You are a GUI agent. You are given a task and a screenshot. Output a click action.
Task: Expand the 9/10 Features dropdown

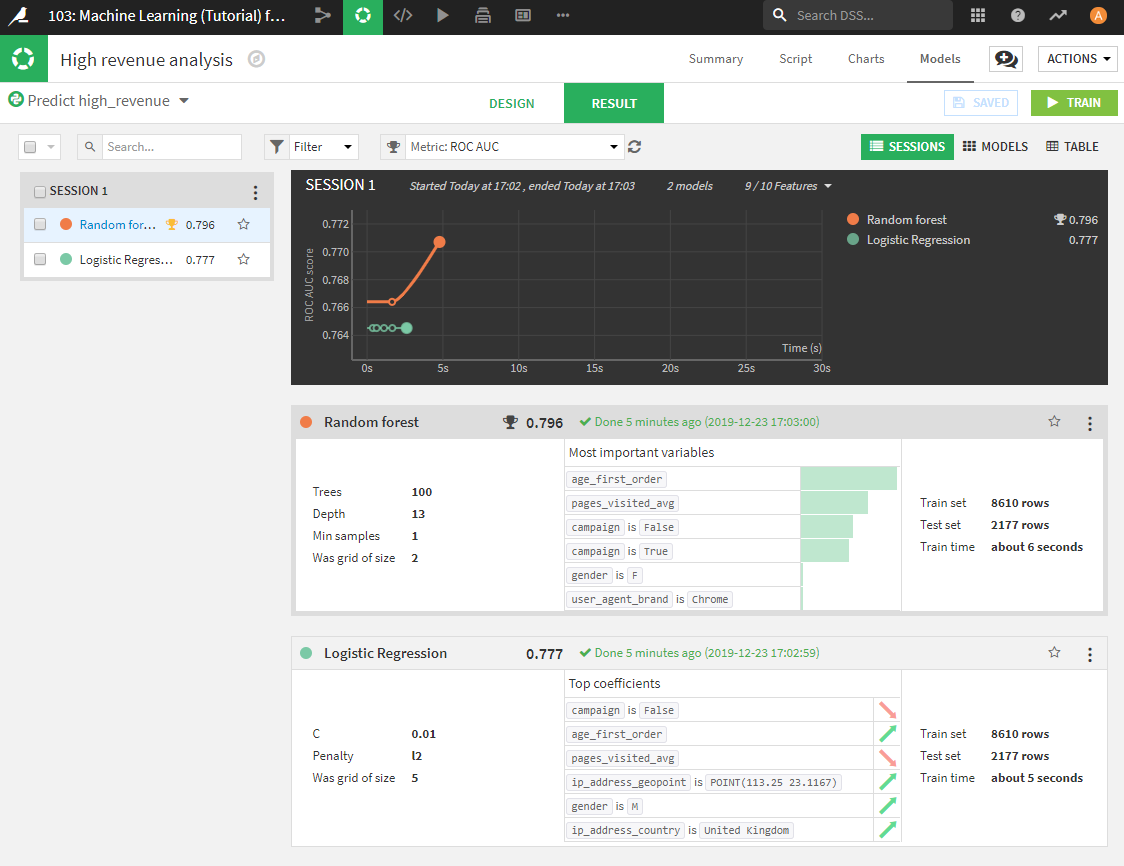coord(788,186)
